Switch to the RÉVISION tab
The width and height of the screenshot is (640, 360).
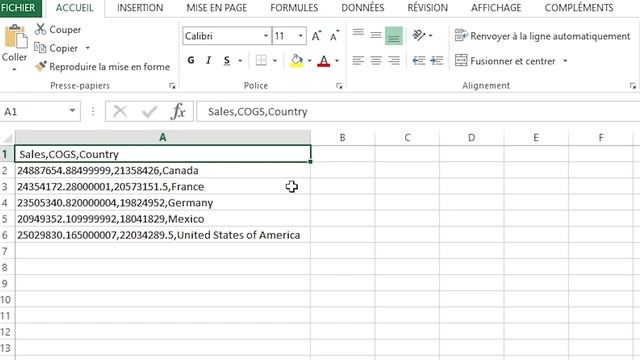pyautogui.click(x=427, y=8)
